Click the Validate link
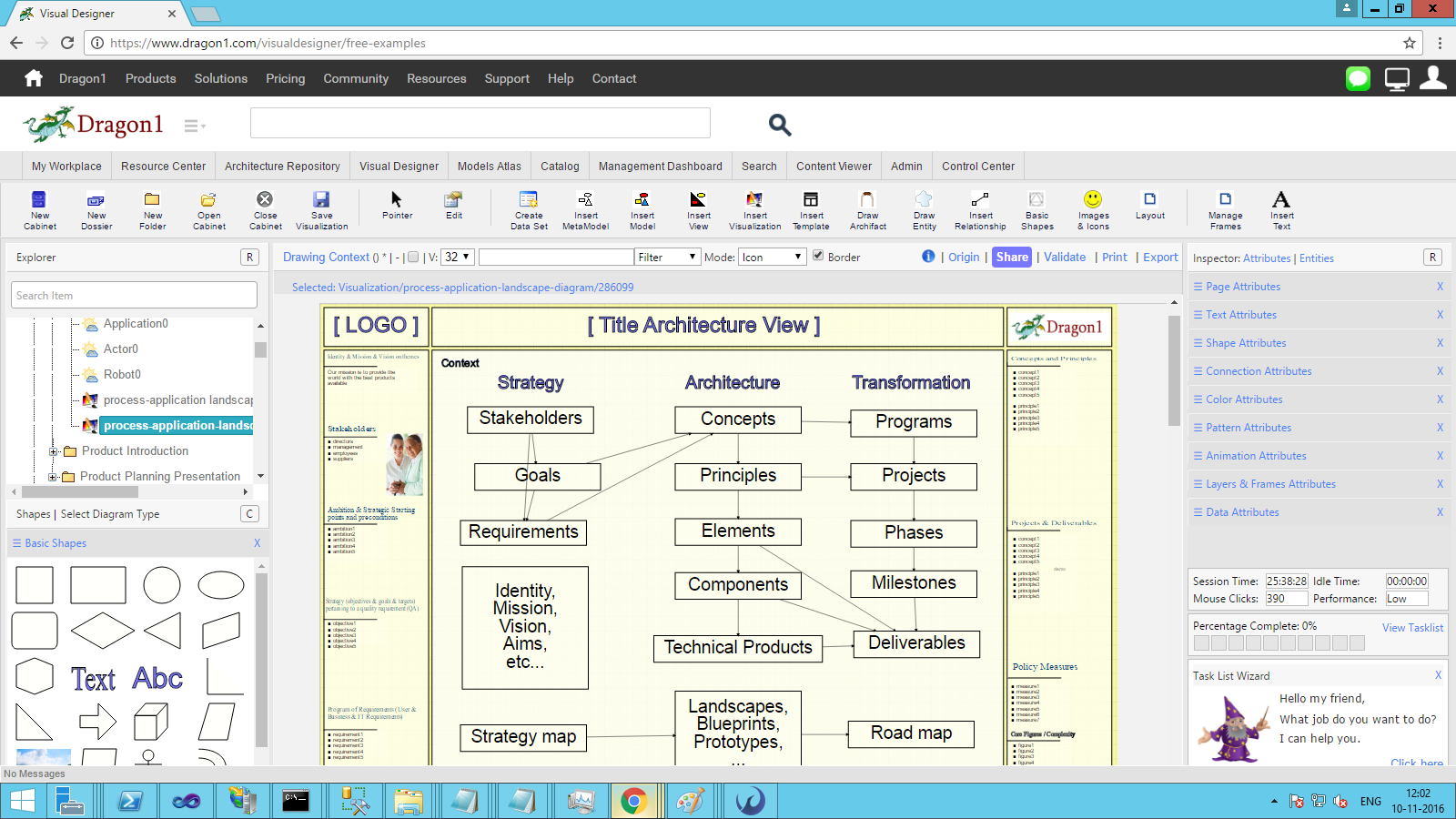The image size is (1456, 819). pos(1065,258)
